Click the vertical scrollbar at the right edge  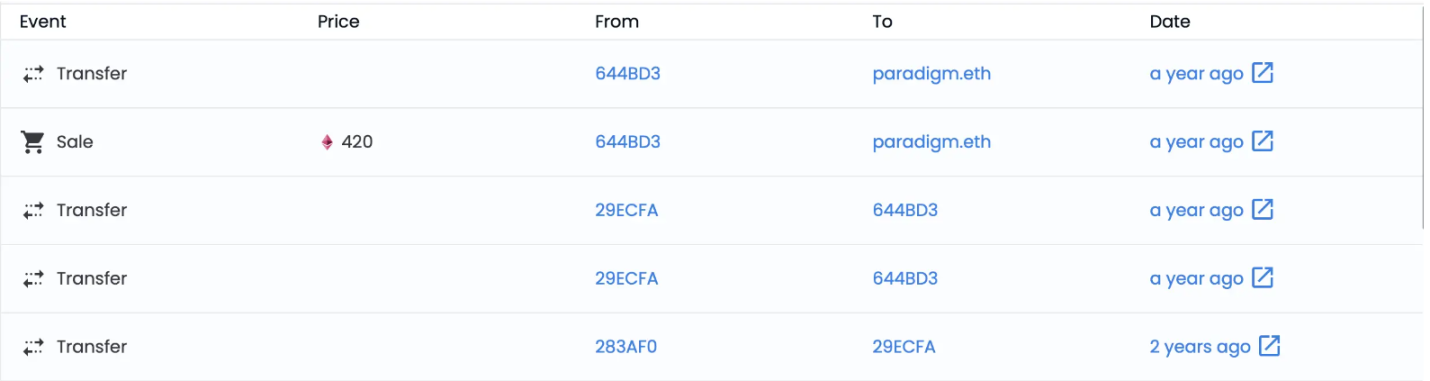pyautogui.click(x=1424, y=118)
